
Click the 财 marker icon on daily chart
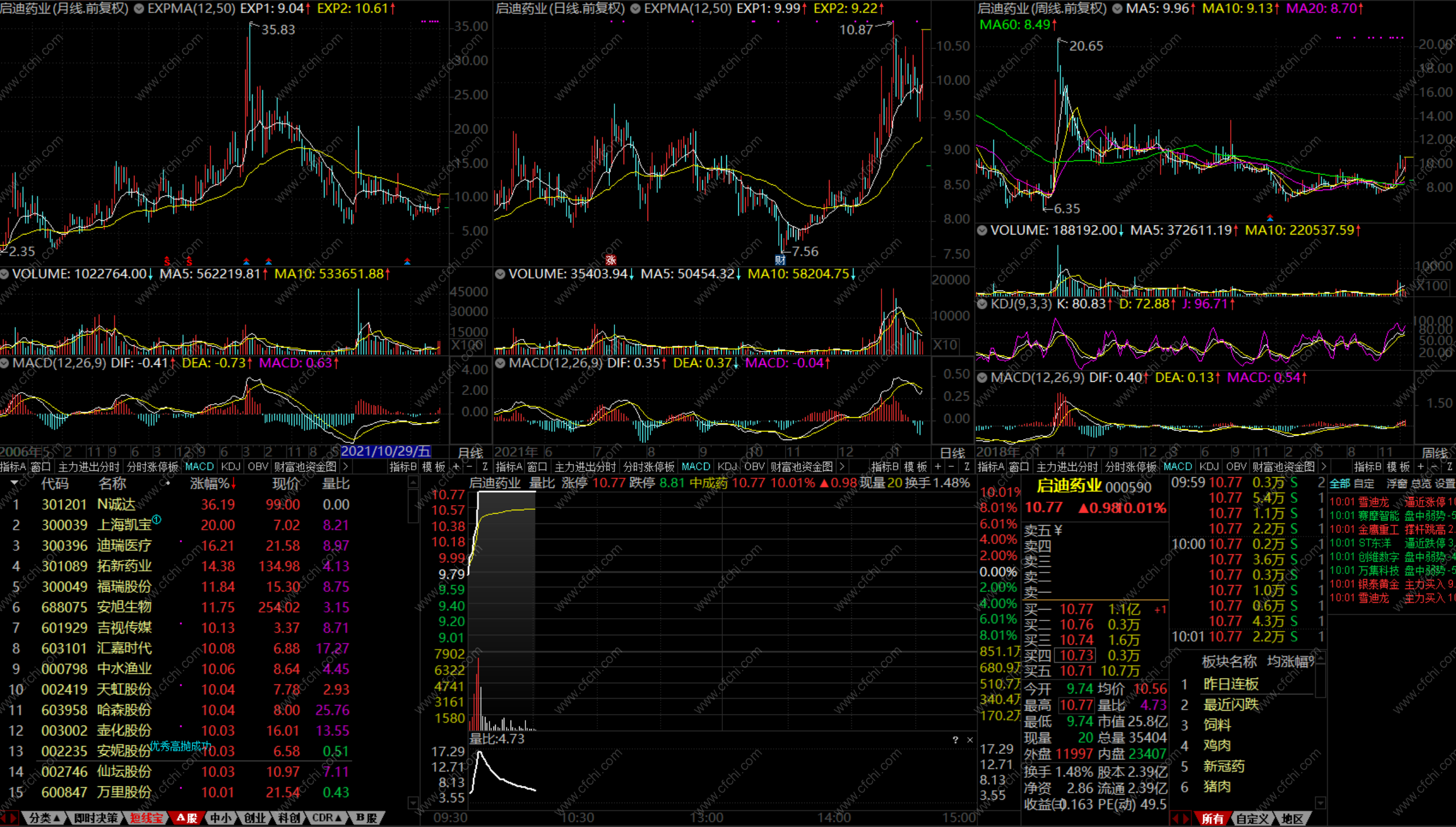point(780,260)
